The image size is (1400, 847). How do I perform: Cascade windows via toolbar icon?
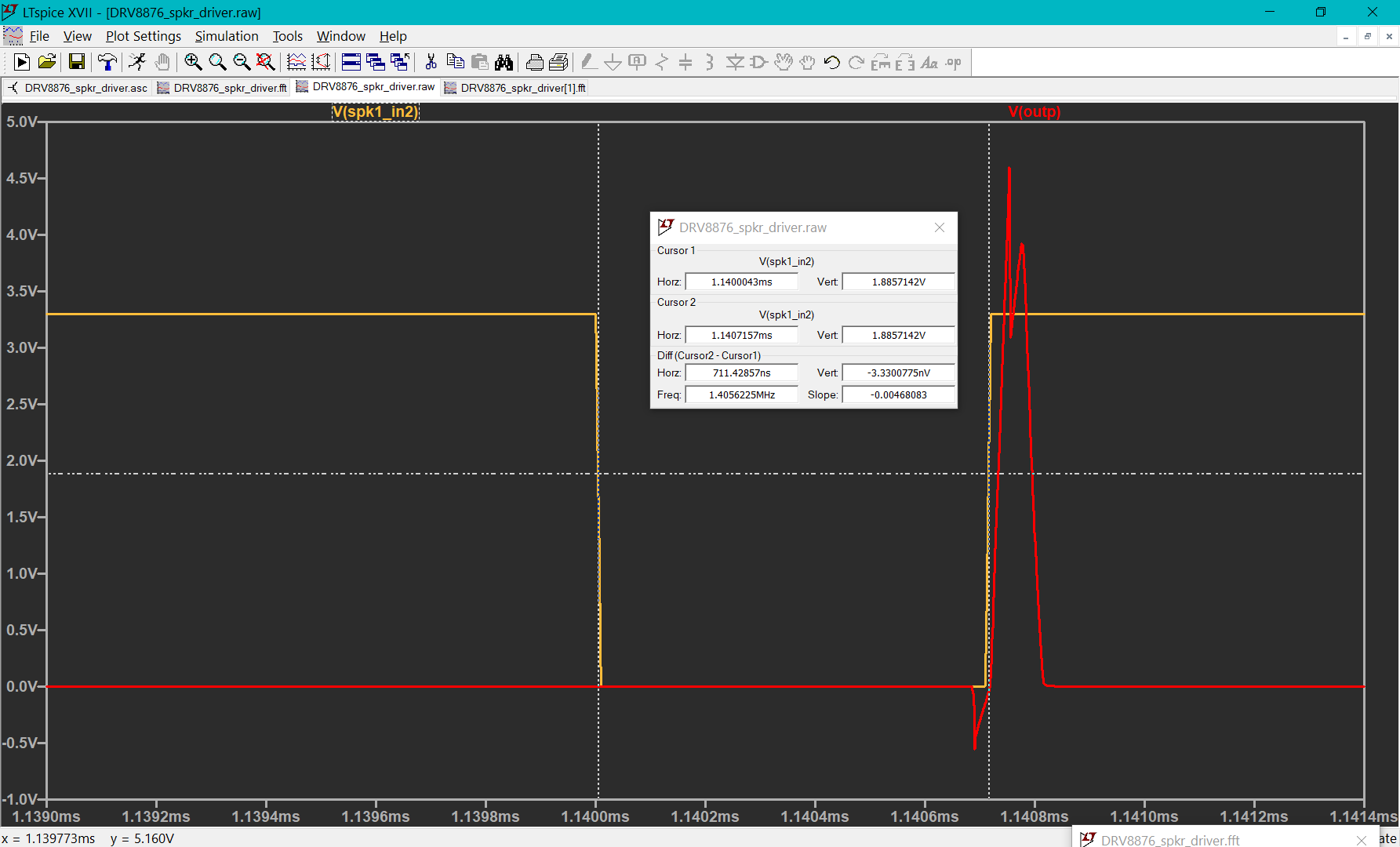[x=376, y=62]
